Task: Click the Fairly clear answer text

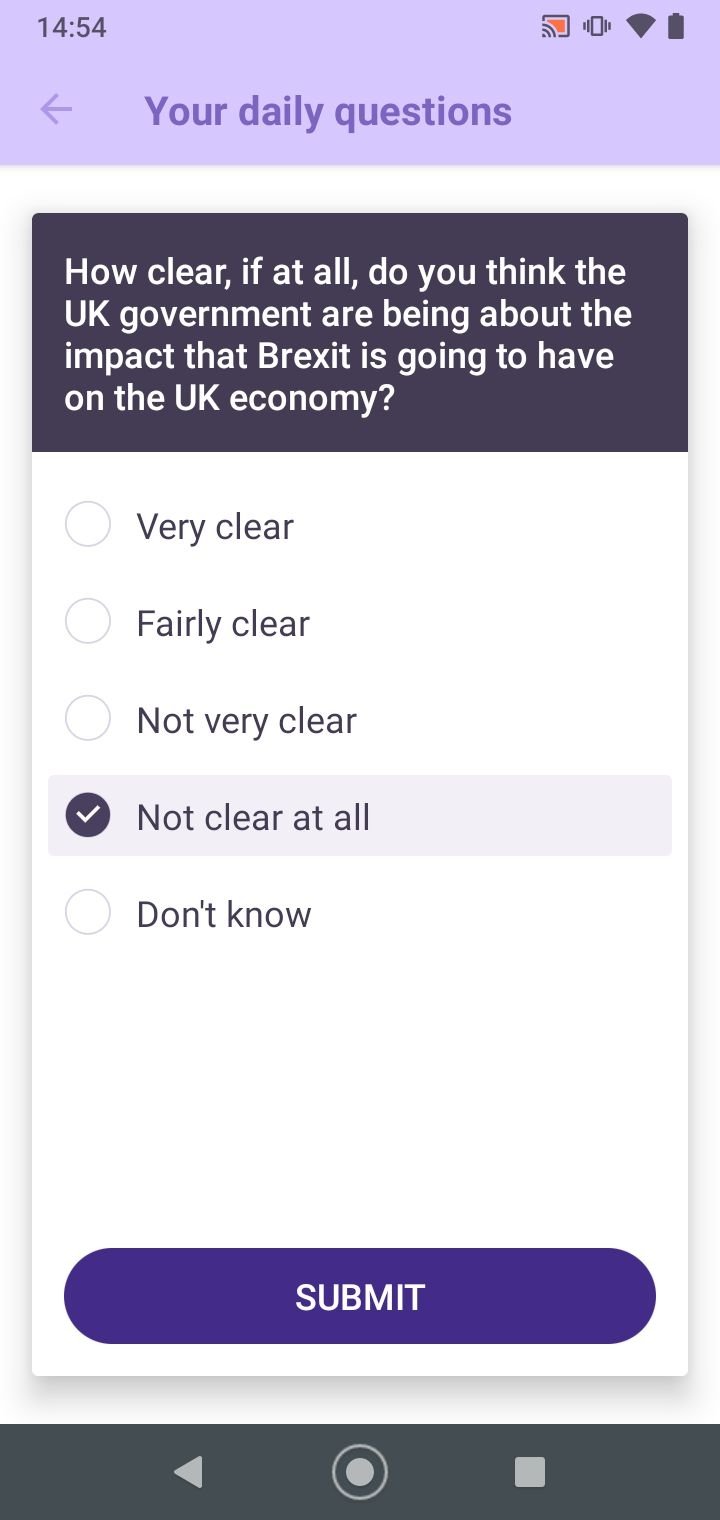Action: point(223,623)
